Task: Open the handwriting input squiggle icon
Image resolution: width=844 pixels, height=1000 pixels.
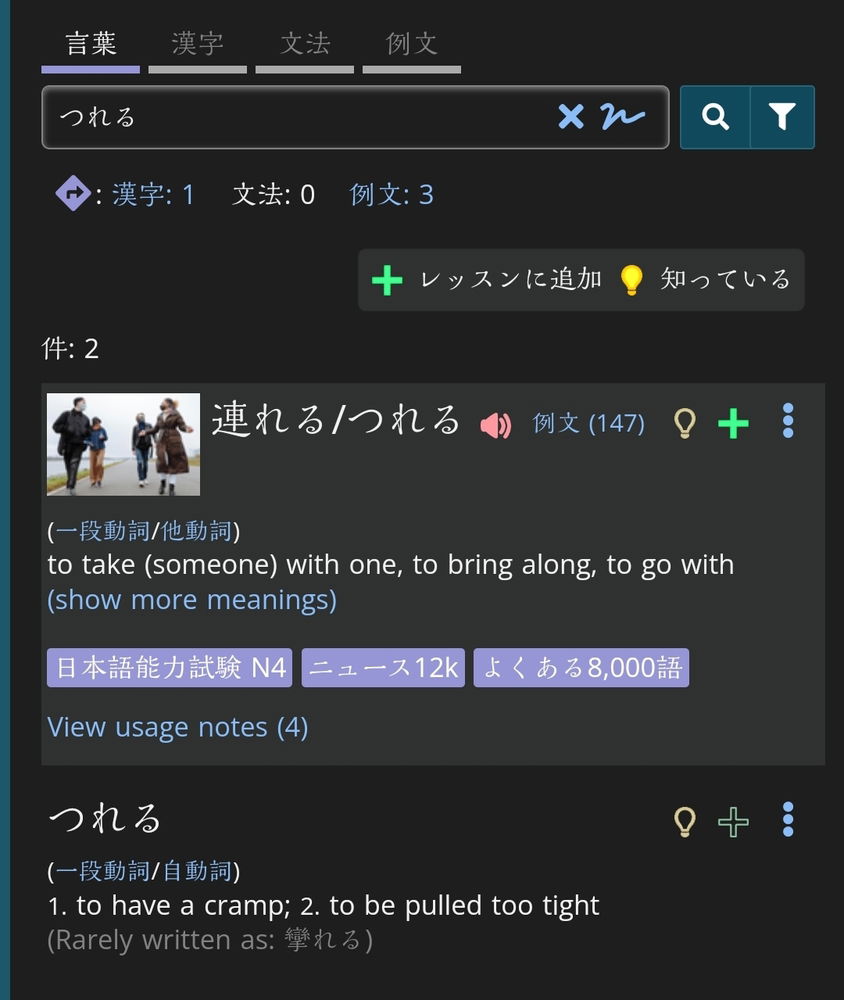Action: point(622,117)
